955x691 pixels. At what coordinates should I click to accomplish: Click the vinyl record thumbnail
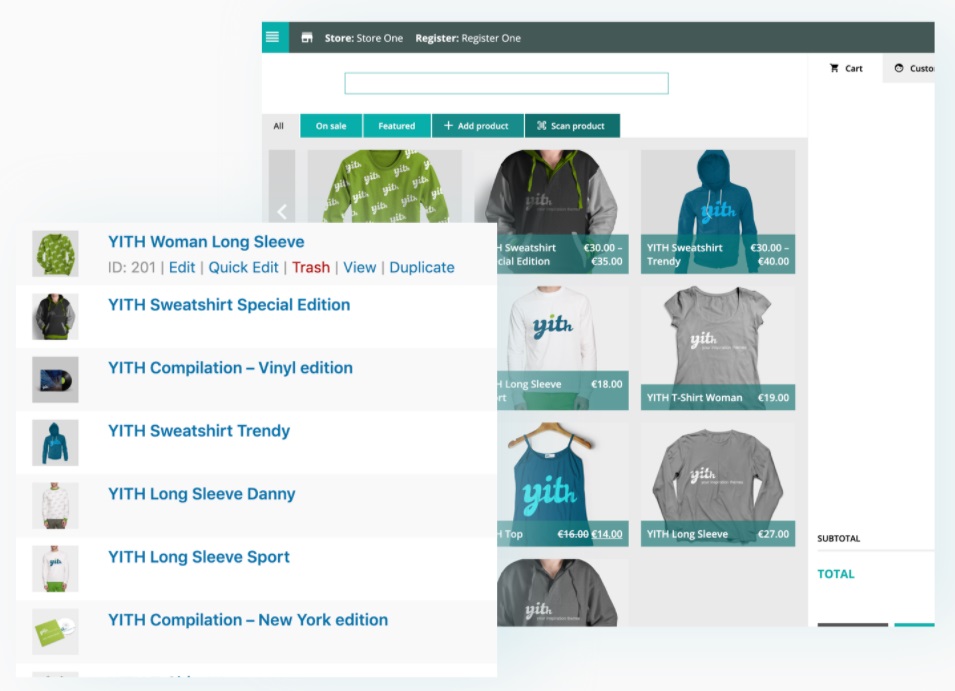tap(55, 380)
